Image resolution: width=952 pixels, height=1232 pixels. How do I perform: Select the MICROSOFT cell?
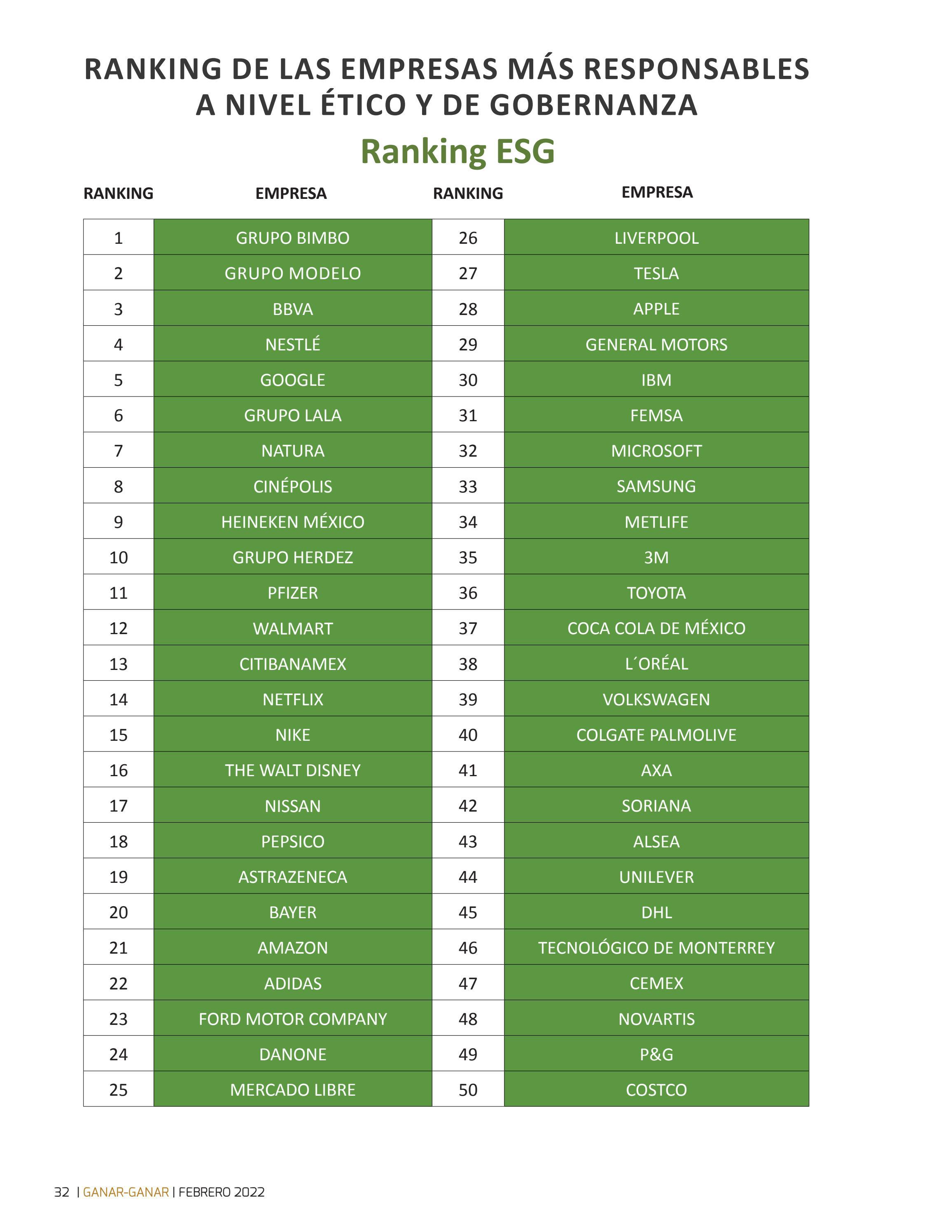pos(656,451)
